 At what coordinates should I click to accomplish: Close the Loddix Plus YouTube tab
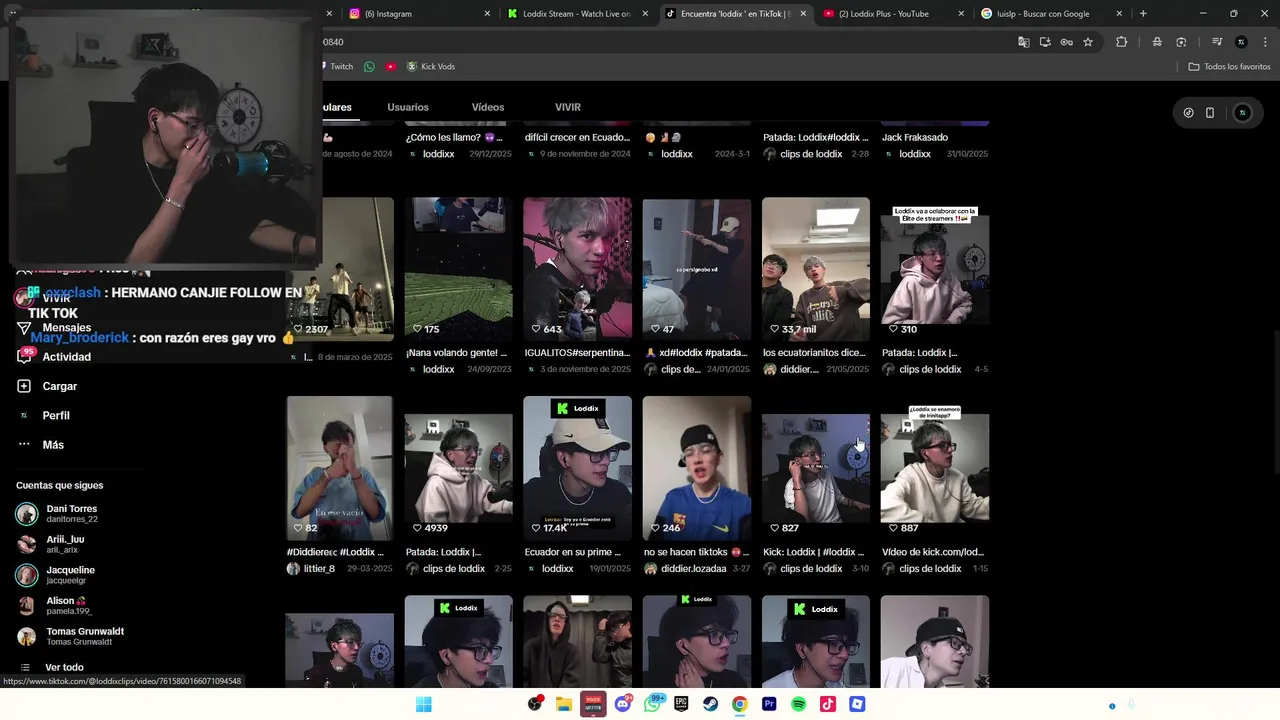click(961, 14)
